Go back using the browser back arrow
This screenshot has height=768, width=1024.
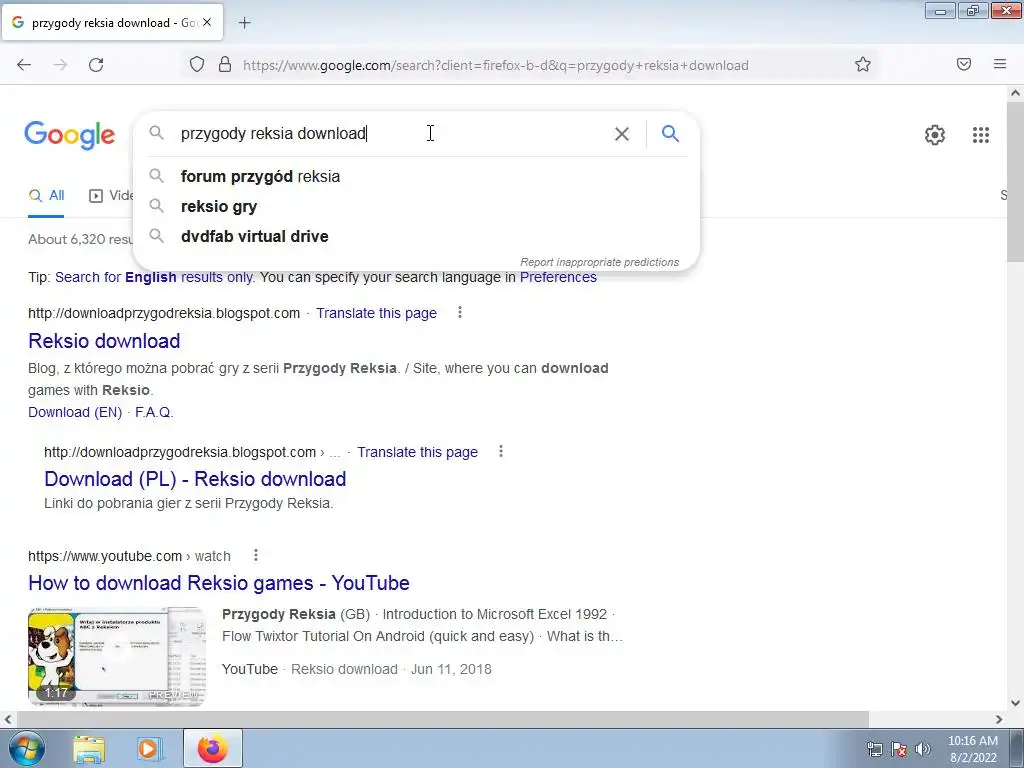[24, 65]
